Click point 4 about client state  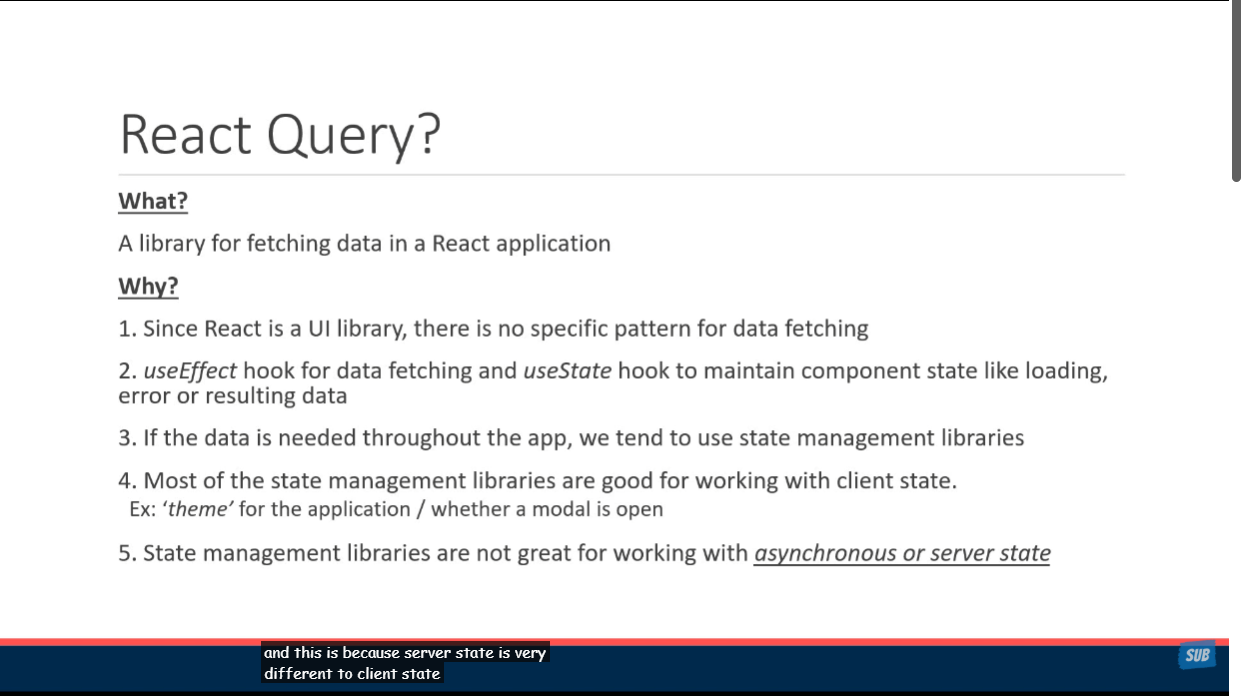(537, 481)
